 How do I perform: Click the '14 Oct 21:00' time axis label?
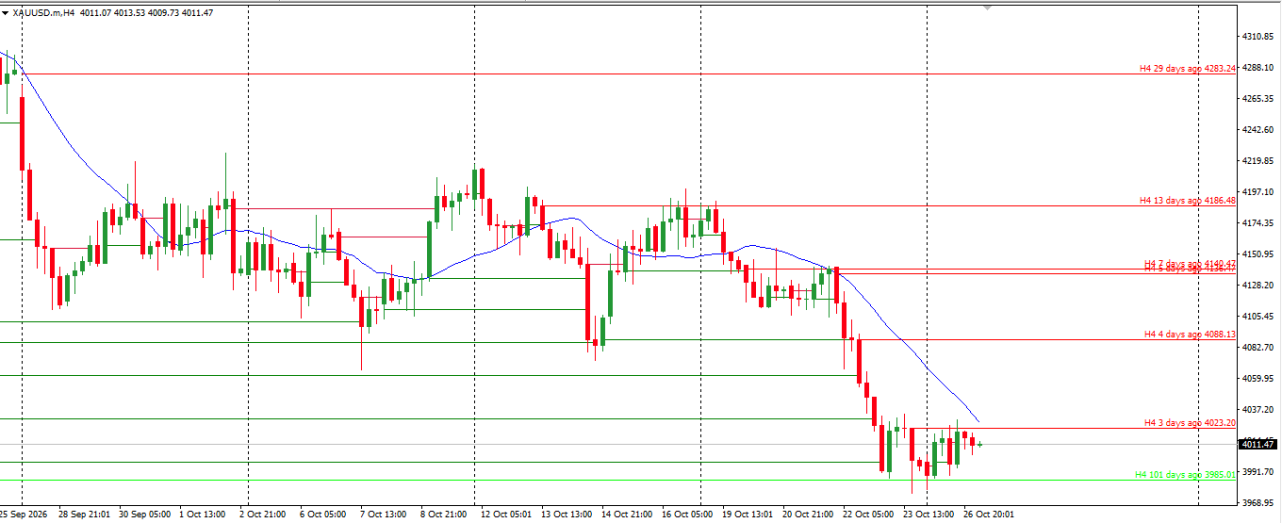626,514
